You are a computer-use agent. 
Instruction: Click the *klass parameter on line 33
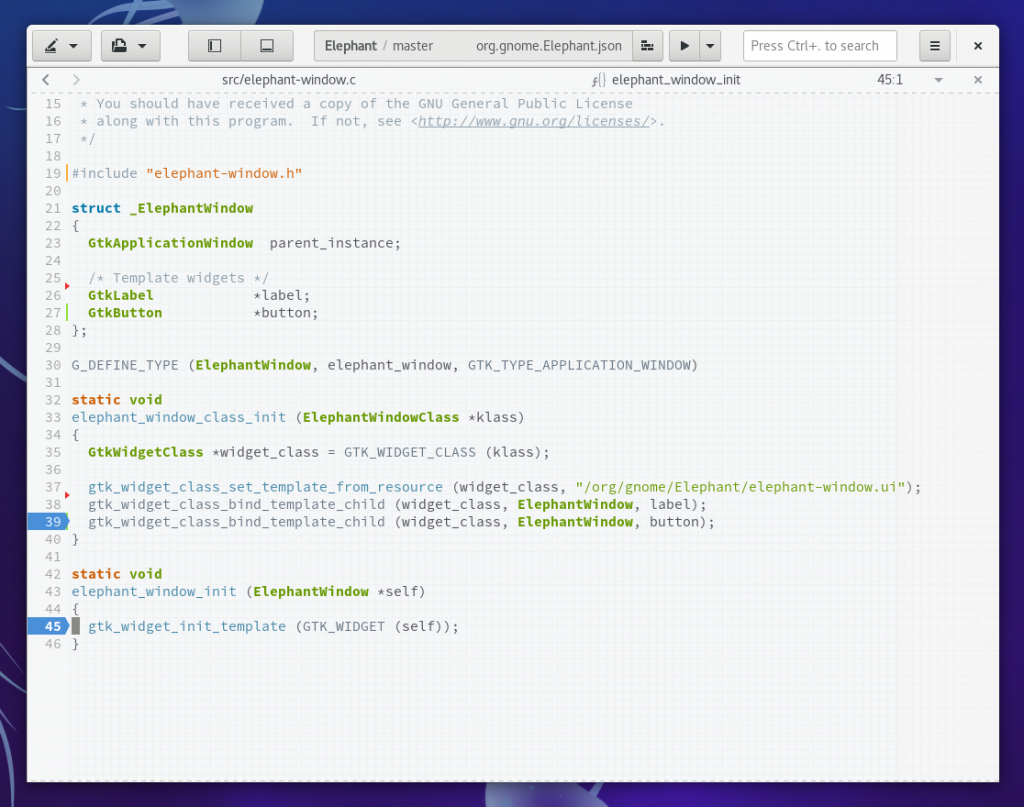492,417
